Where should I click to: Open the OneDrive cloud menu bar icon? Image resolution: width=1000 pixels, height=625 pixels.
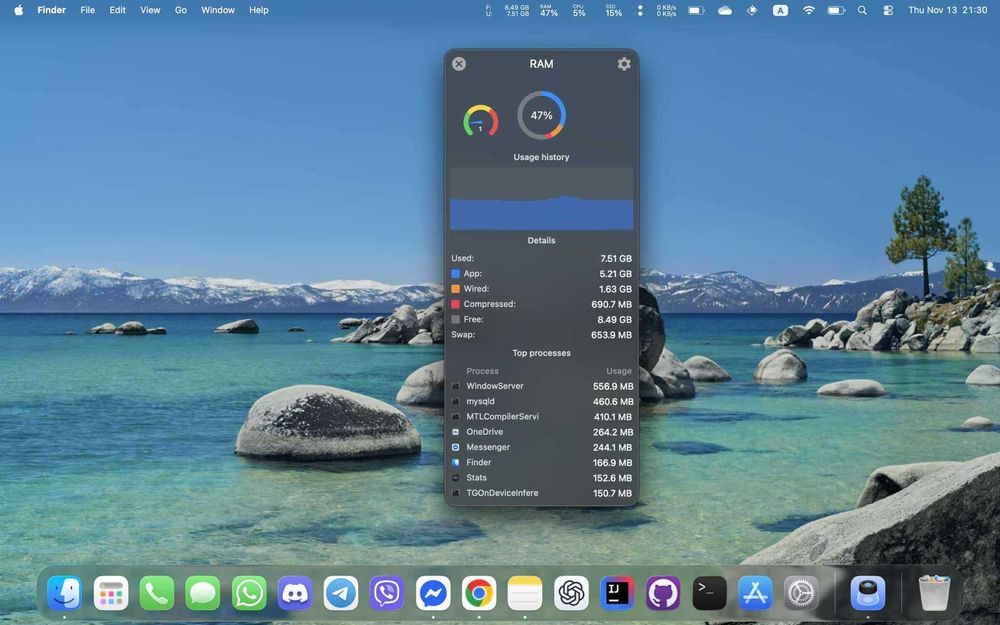click(724, 10)
